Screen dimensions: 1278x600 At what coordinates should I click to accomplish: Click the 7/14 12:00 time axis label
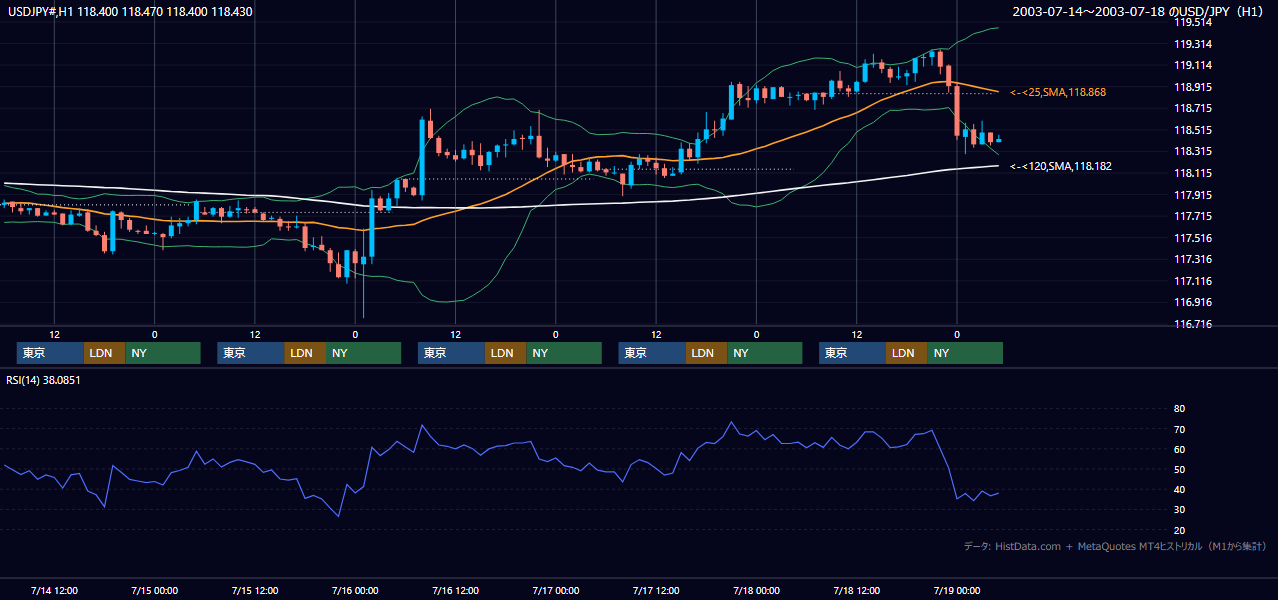pos(54,590)
